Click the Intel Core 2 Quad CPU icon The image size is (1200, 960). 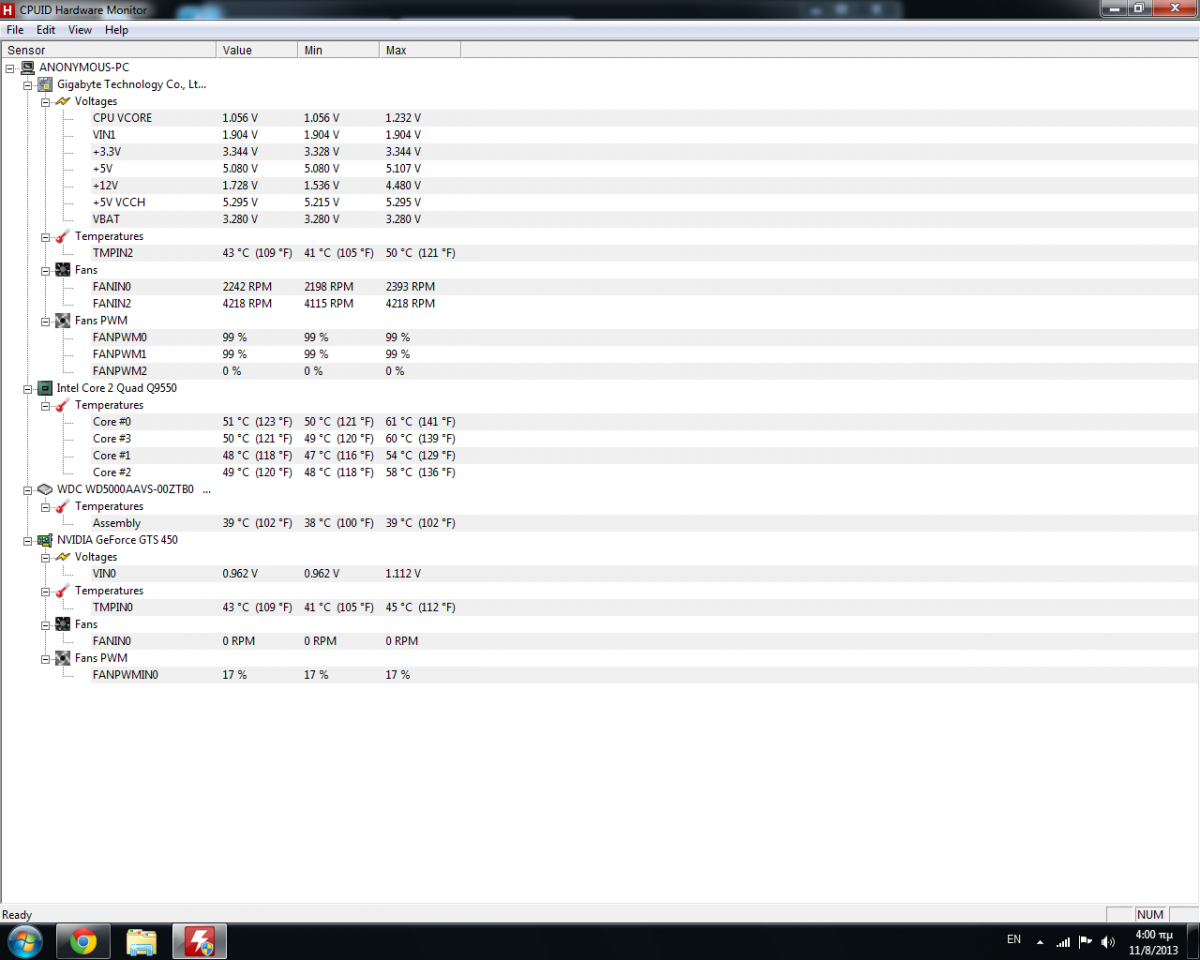(x=45, y=388)
